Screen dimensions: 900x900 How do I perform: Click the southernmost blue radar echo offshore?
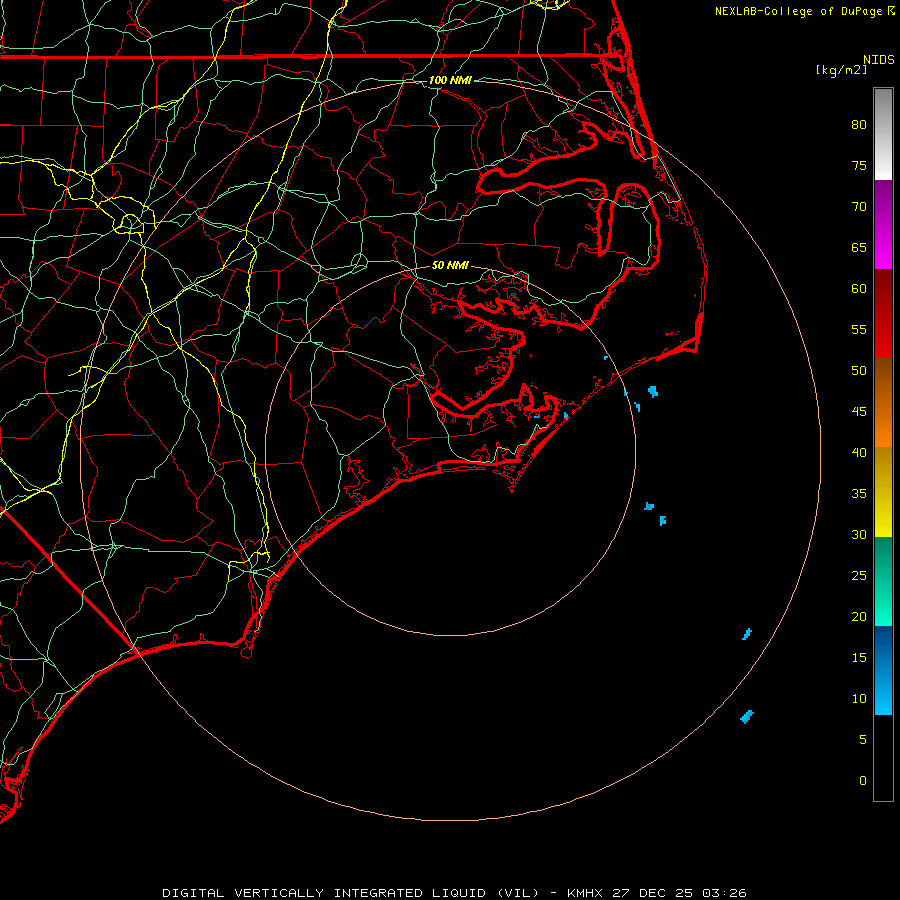(x=747, y=716)
